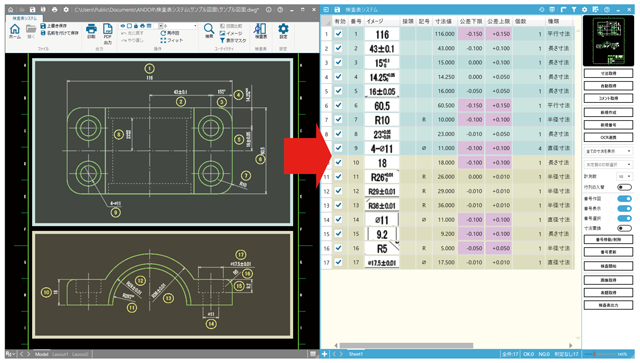
Task: Click the 印刷 (Print) ribbon icon
Action: click(91, 29)
